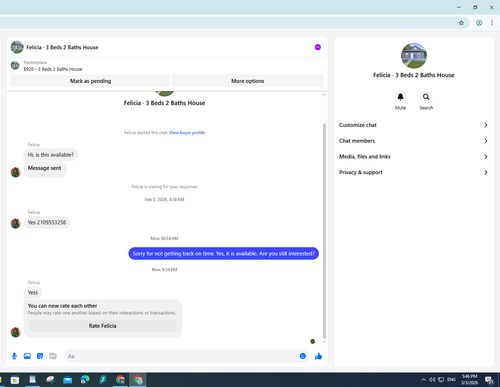
Task: Expand Privacy & support section
Action: click(x=413, y=172)
